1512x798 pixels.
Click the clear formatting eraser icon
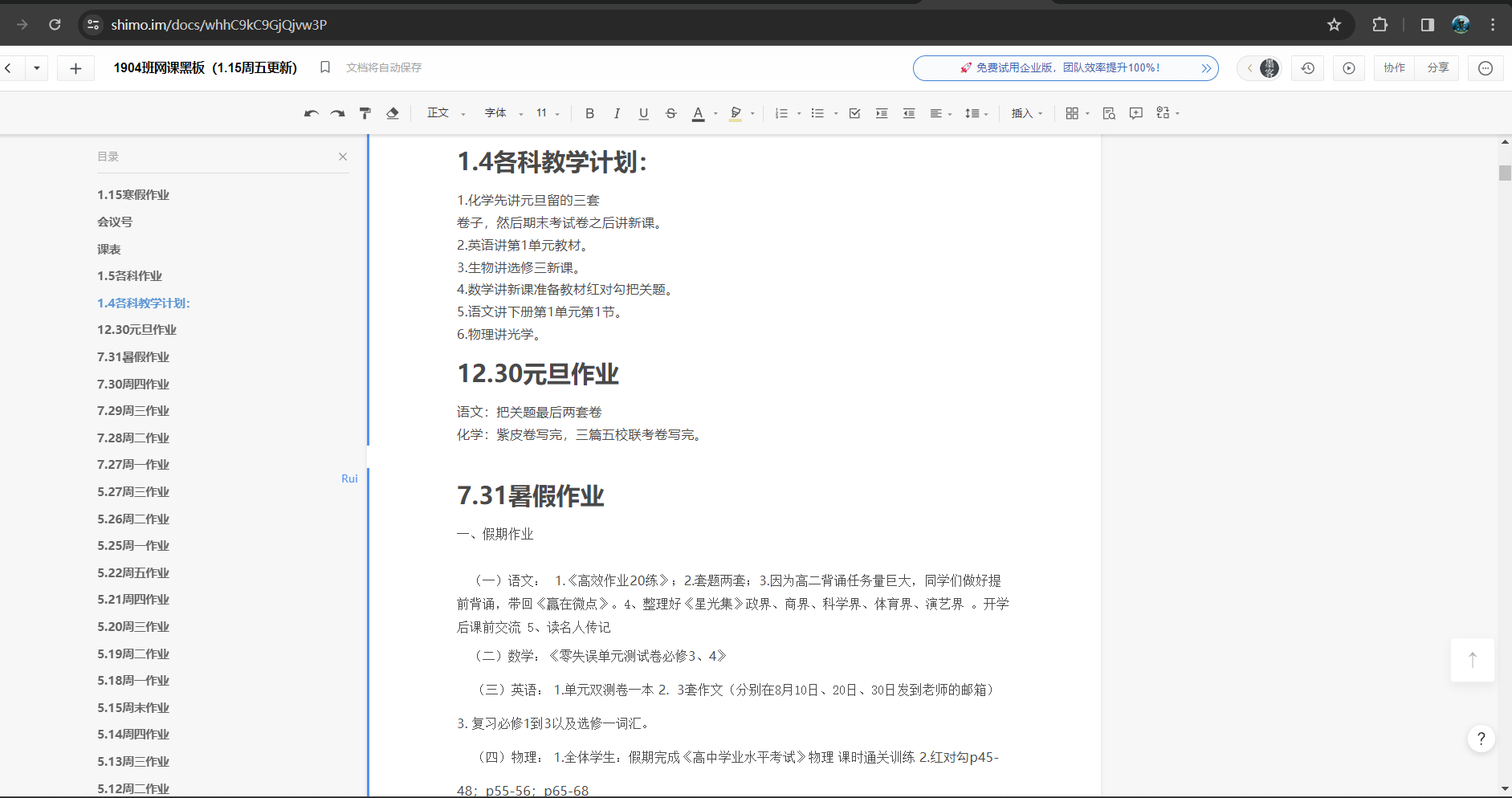(x=393, y=113)
